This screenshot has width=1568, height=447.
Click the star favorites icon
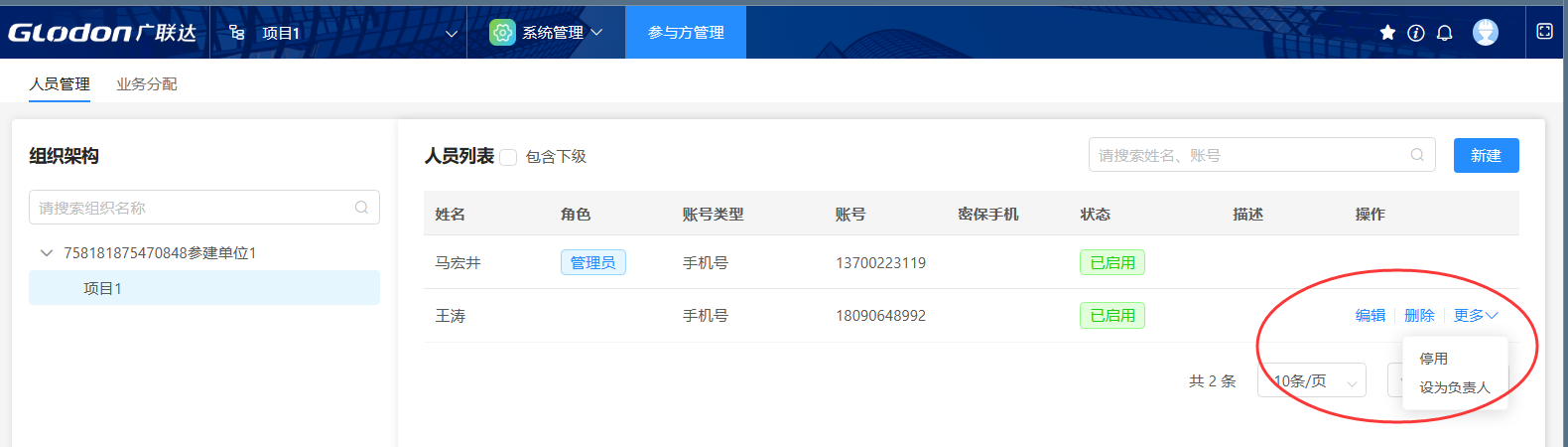[1387, 33]
